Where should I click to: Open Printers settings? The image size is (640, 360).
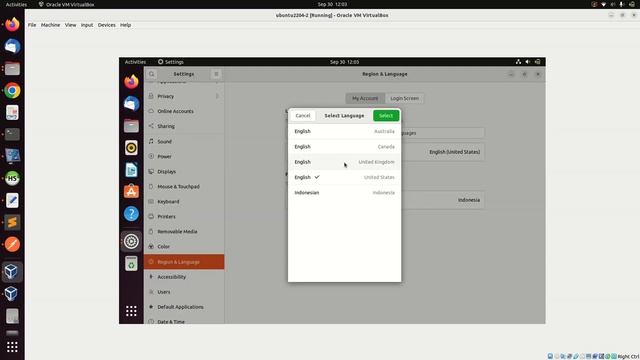point(184,216)
